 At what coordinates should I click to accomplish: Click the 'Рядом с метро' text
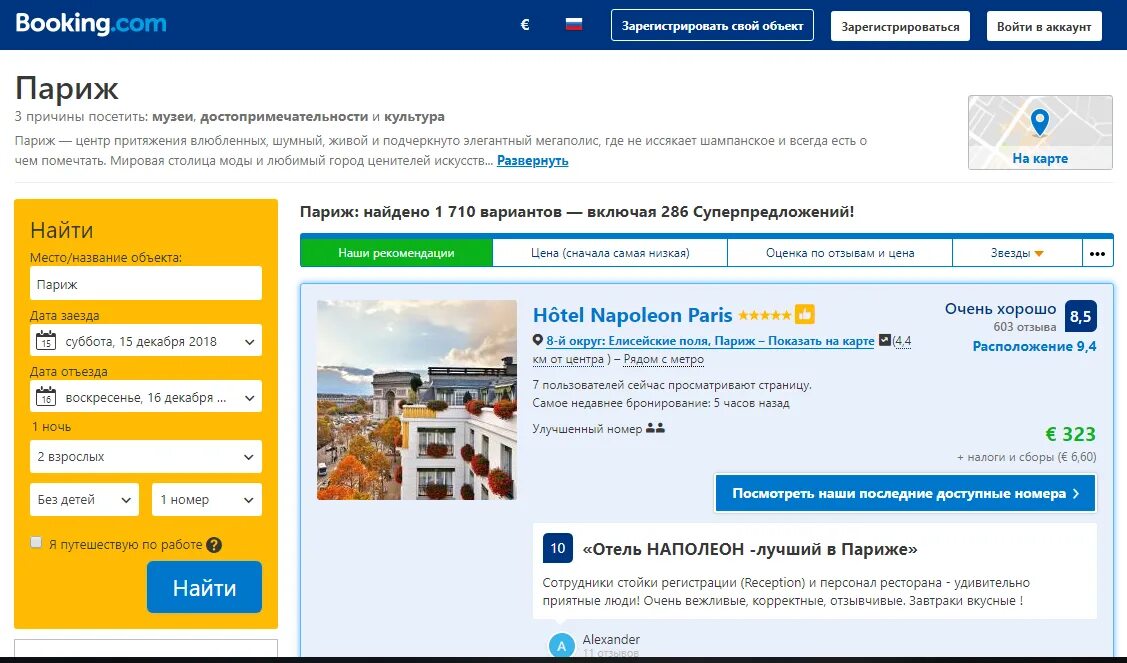[x=663, y=359]
